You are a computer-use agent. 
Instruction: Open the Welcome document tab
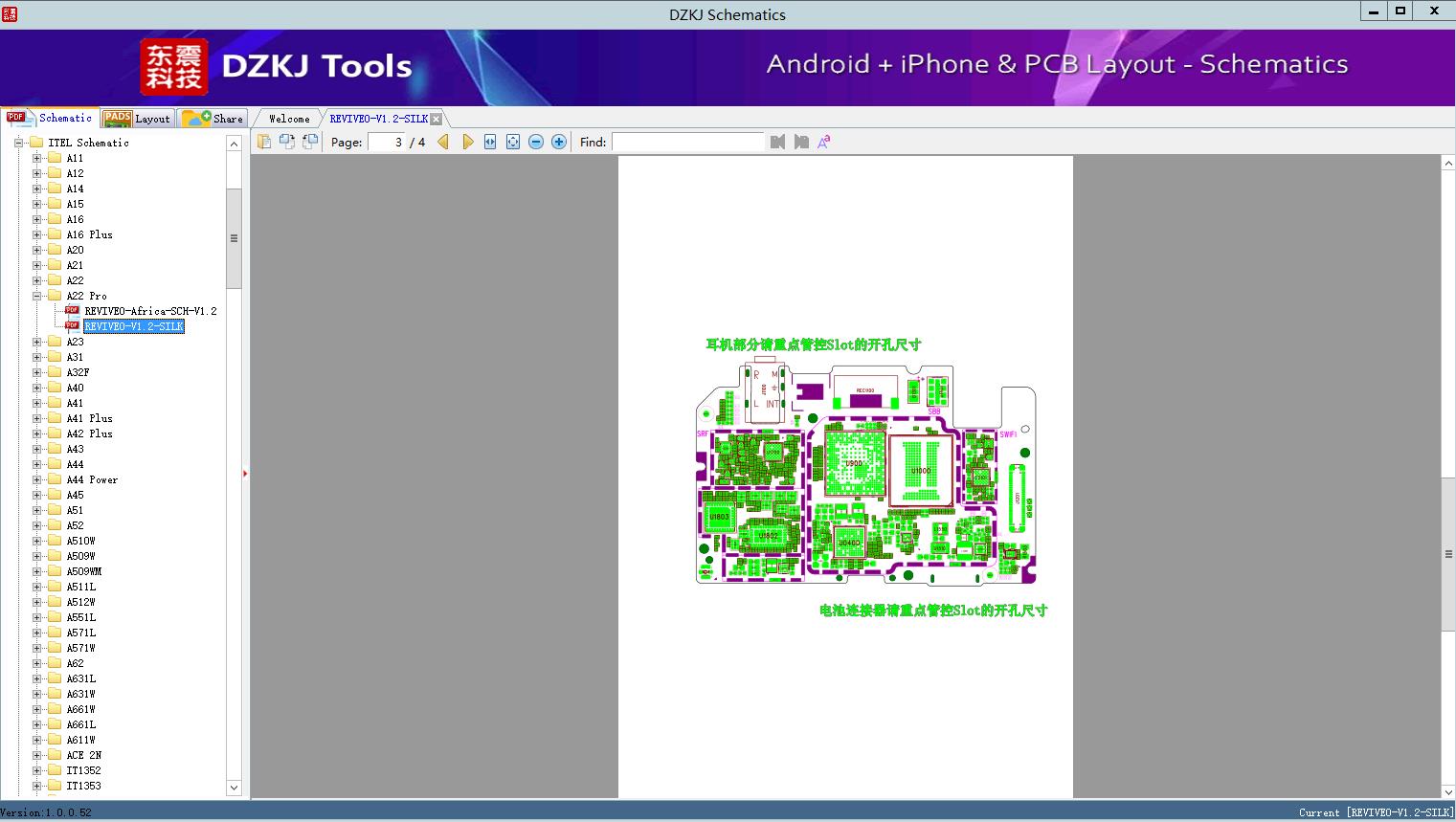click(x=288, y=119)
